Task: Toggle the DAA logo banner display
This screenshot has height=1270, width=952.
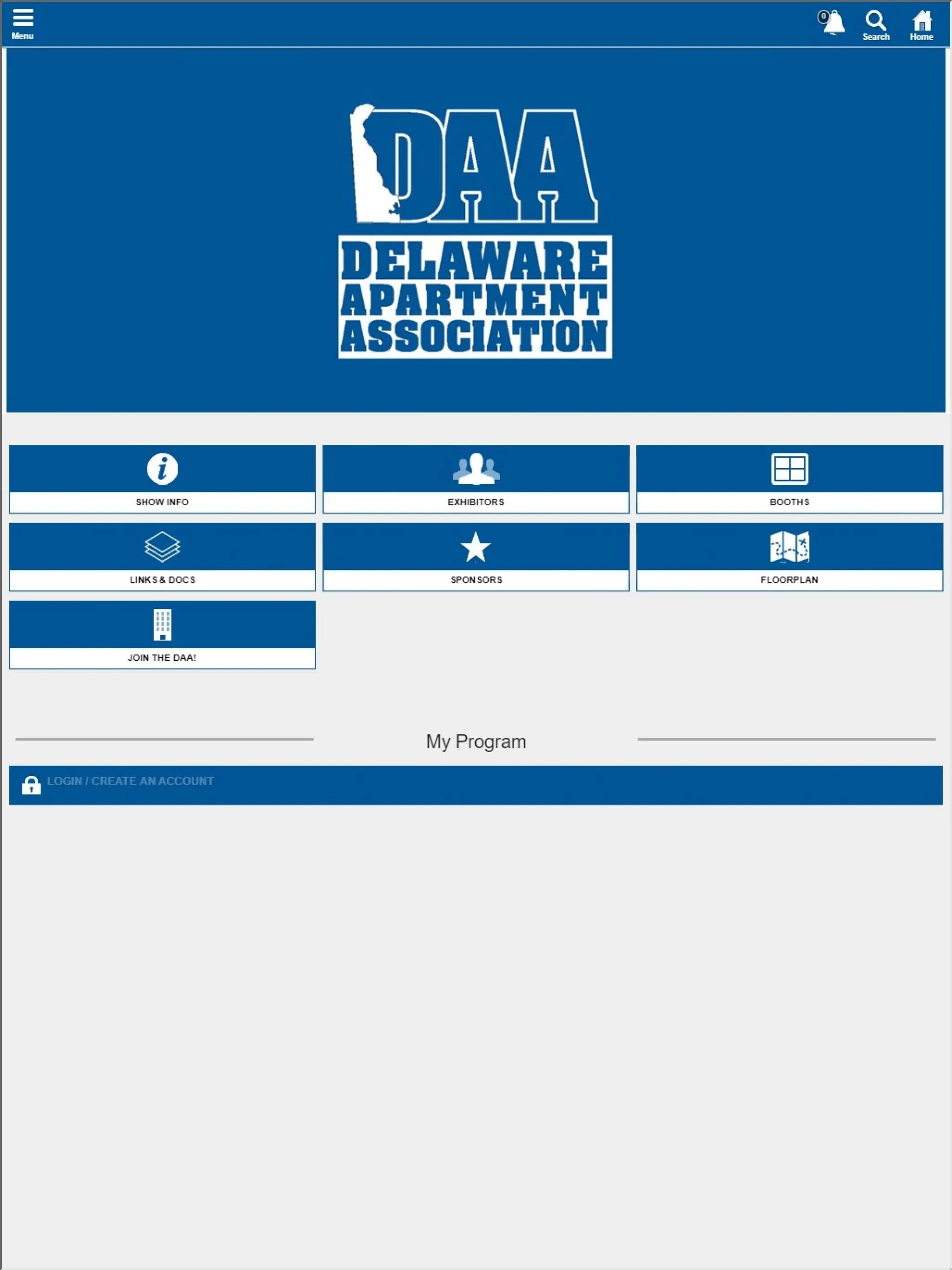Action: tap(476, 231)
